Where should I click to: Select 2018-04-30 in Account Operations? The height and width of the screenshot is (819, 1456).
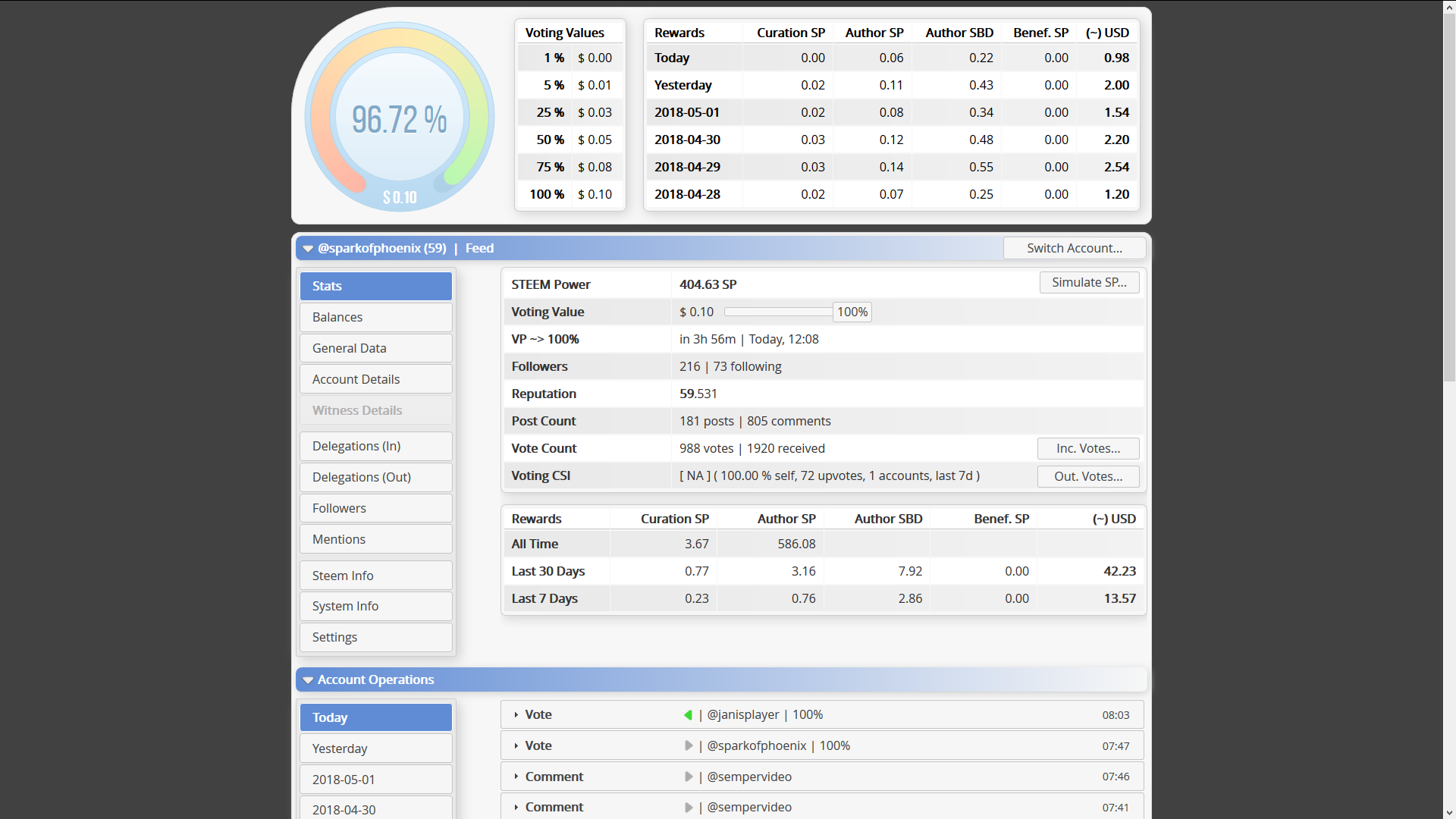tap(376, 808)
